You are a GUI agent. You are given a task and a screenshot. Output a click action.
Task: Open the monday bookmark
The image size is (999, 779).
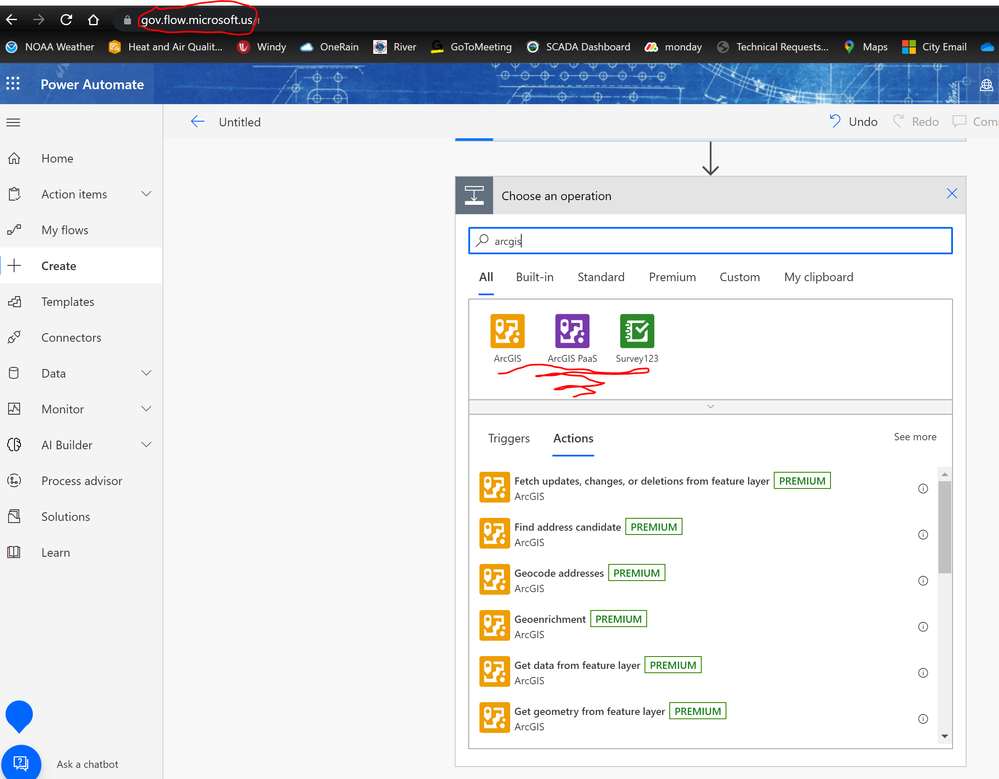click(x=673, y=46)
